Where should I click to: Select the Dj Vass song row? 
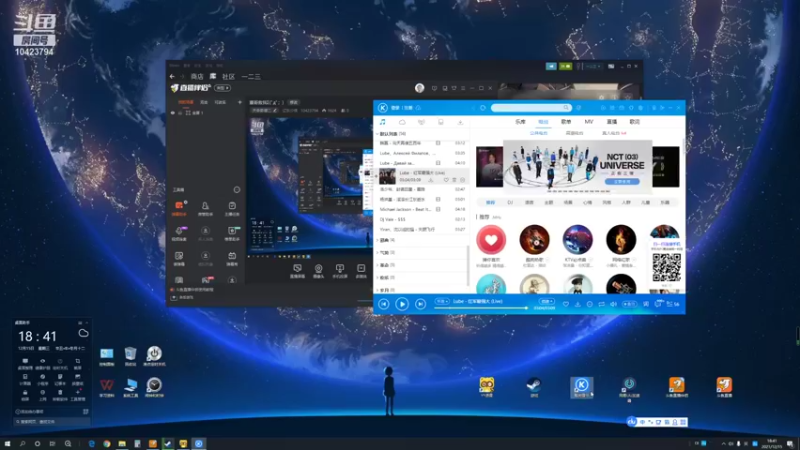click(421, 219)
